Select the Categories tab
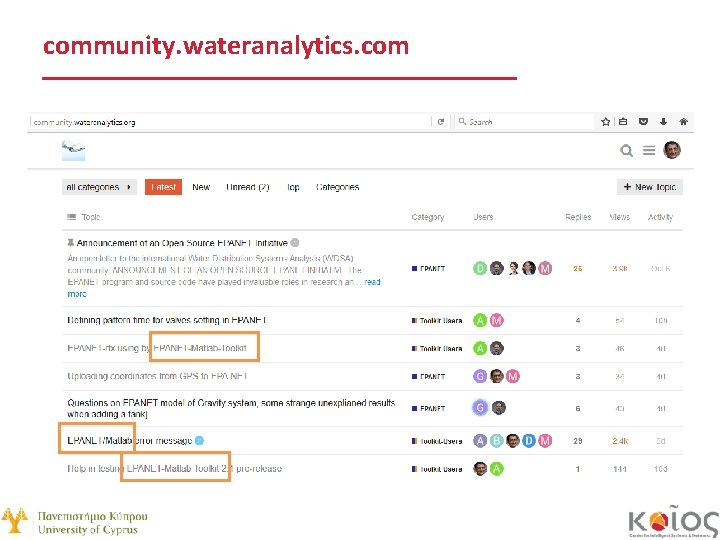The image size is (720, 540). [x=338, y=187]
